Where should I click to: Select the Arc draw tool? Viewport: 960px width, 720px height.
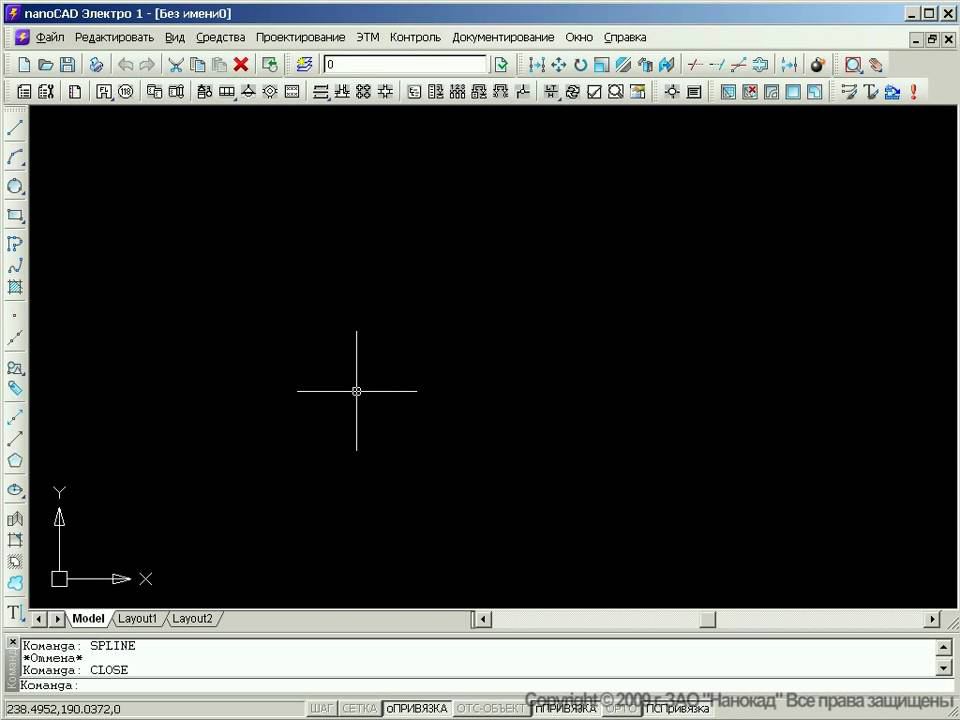pyautogui.click(x=15, y=157)
